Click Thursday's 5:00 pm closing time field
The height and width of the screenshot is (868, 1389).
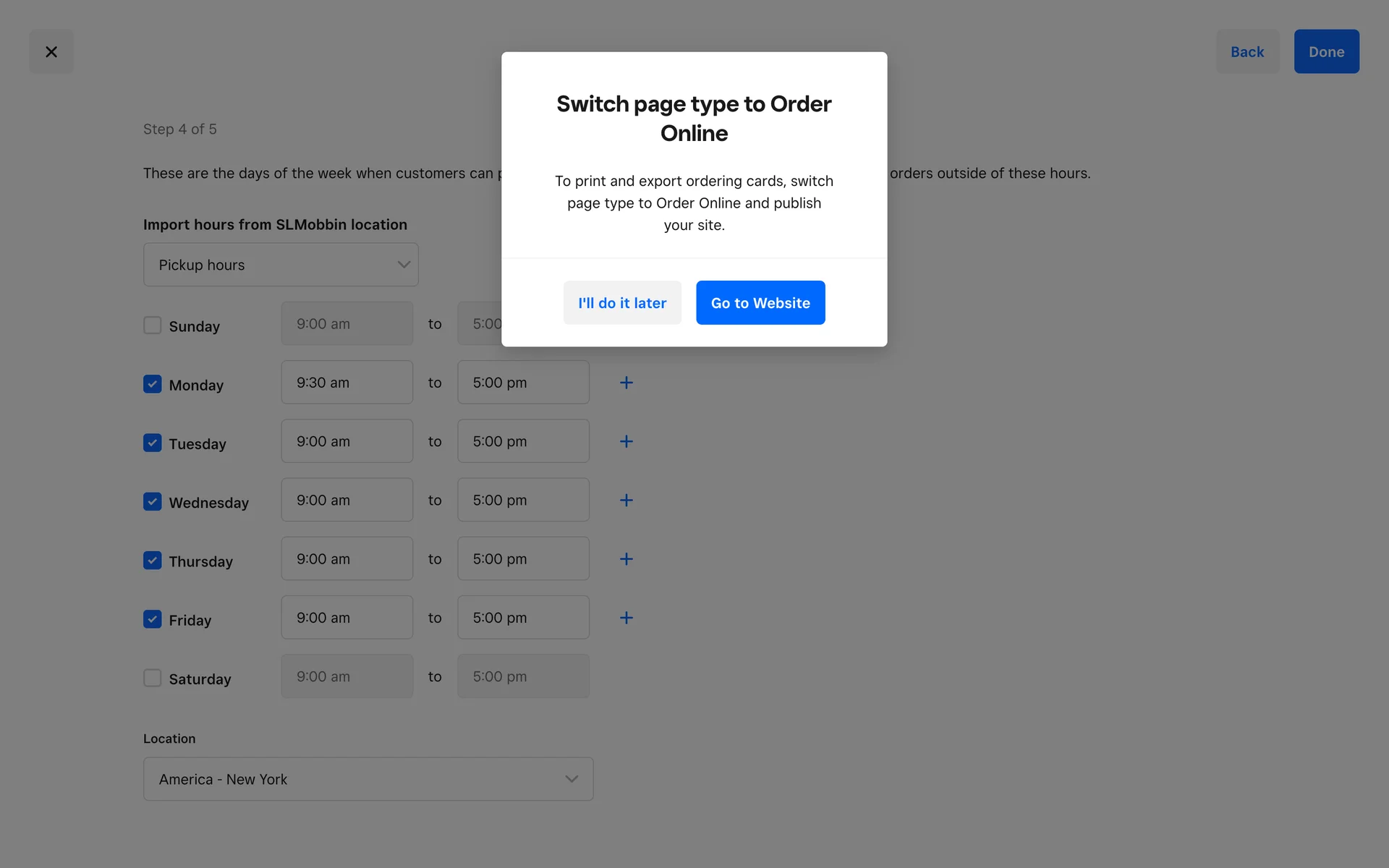(523, 559)
